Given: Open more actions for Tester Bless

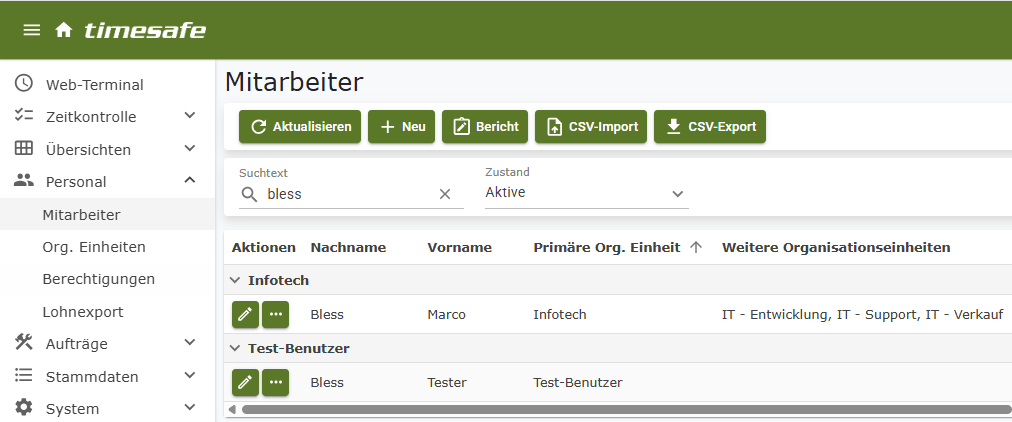Looking at the screenshot, I should (275, 382).
